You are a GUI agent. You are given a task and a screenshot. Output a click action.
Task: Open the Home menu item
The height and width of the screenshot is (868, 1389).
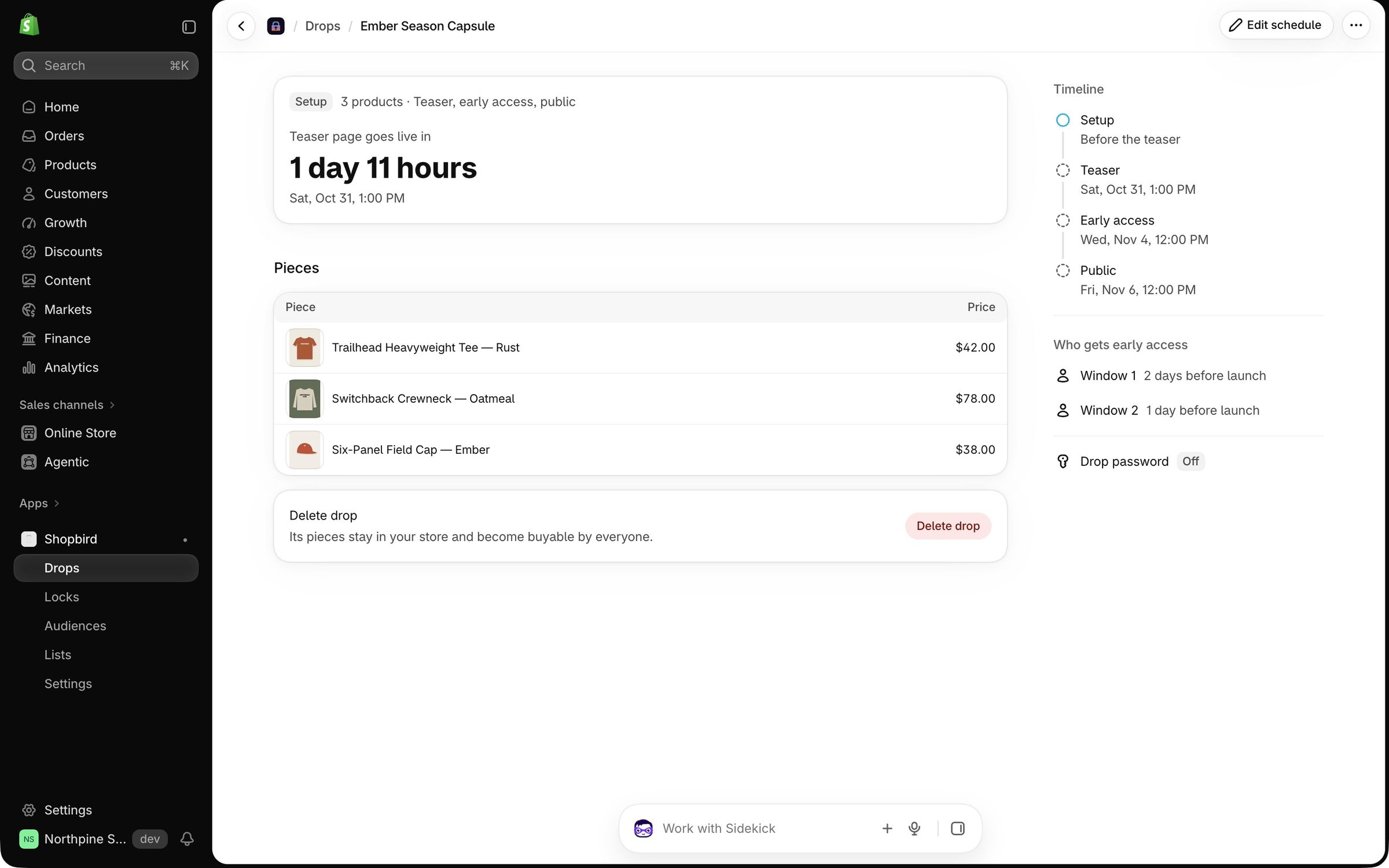[106, 107]
